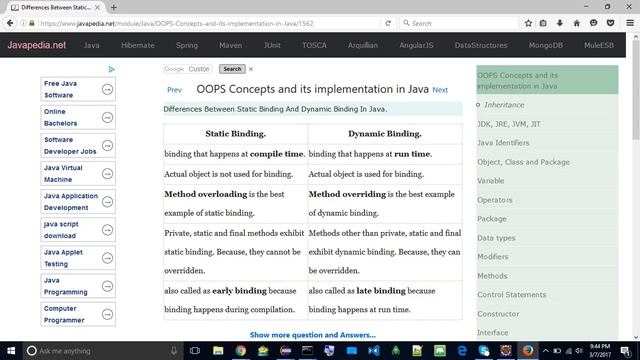Open Object, Class and Package topic
This screenshot has width=640, height=360.
(x=523, y=162)
